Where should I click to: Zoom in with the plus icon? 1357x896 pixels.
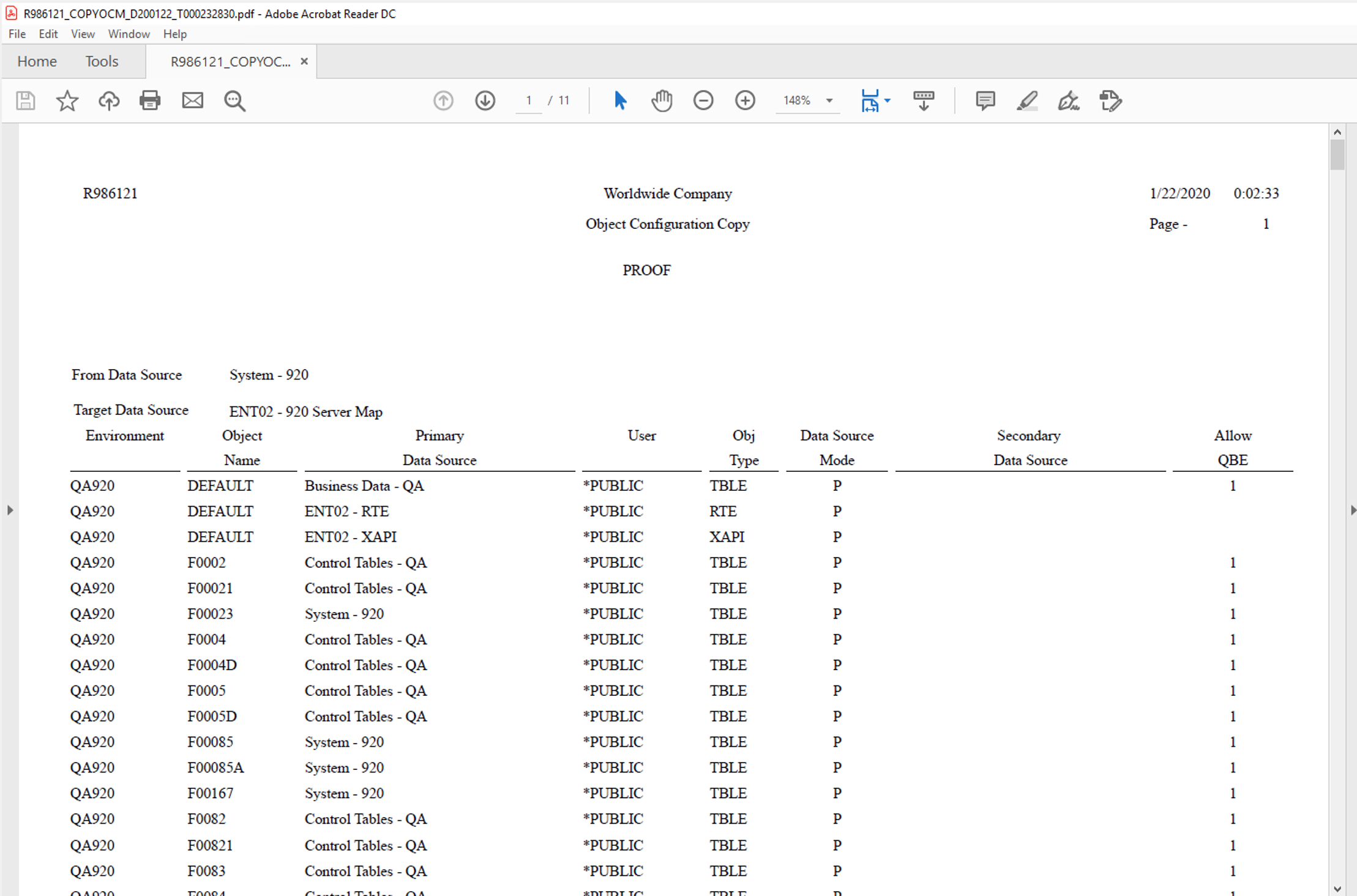point(745,100)
